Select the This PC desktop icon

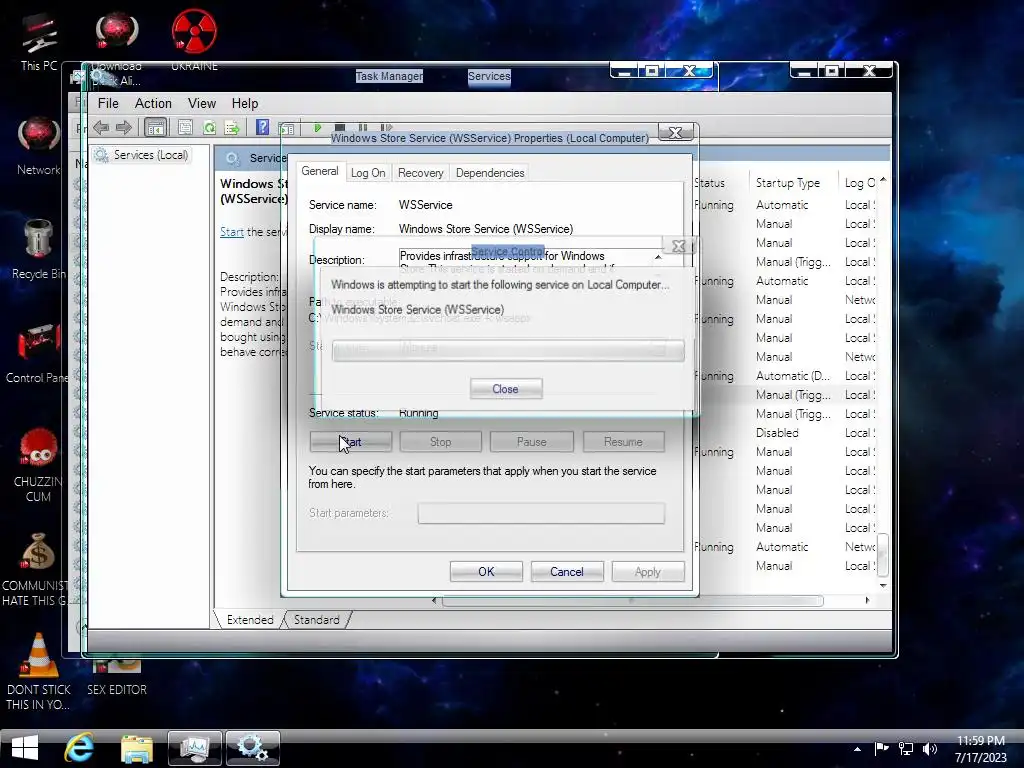39,42
